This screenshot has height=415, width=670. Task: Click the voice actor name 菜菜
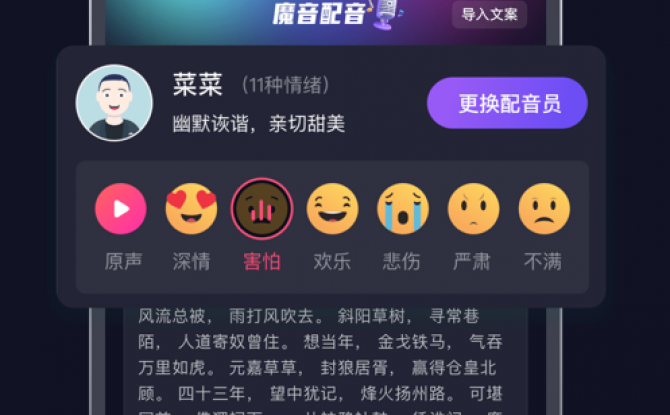tap(197, 85)
